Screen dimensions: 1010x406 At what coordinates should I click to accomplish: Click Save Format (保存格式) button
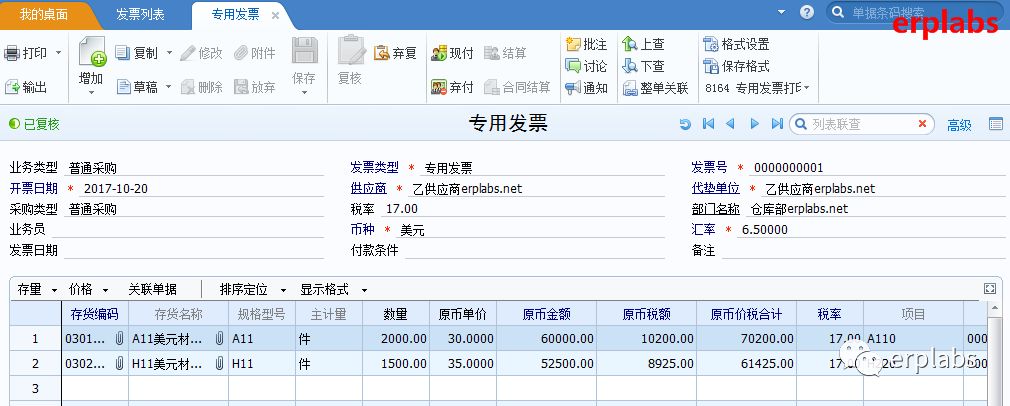[x=736, y=66]
